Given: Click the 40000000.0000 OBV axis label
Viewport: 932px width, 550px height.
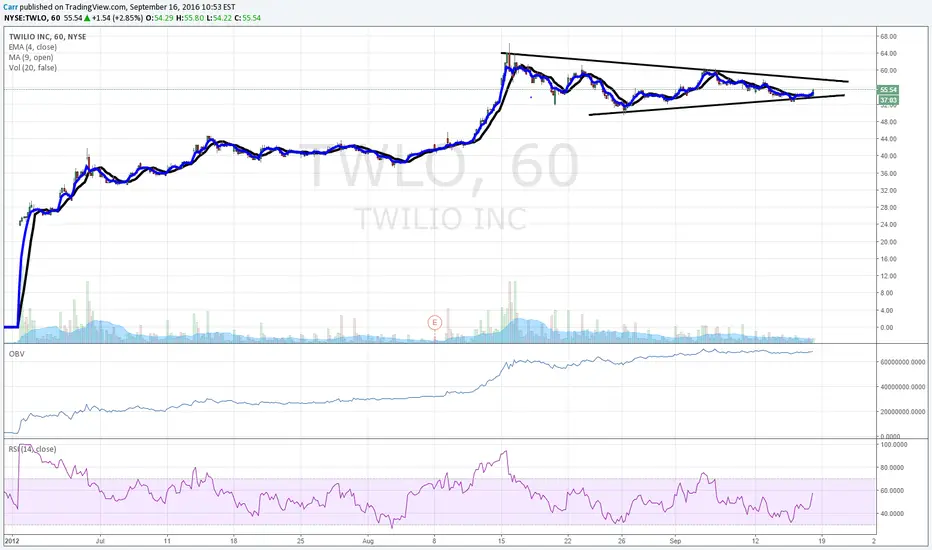Looking at the screenshot, I should pos(902,387).
